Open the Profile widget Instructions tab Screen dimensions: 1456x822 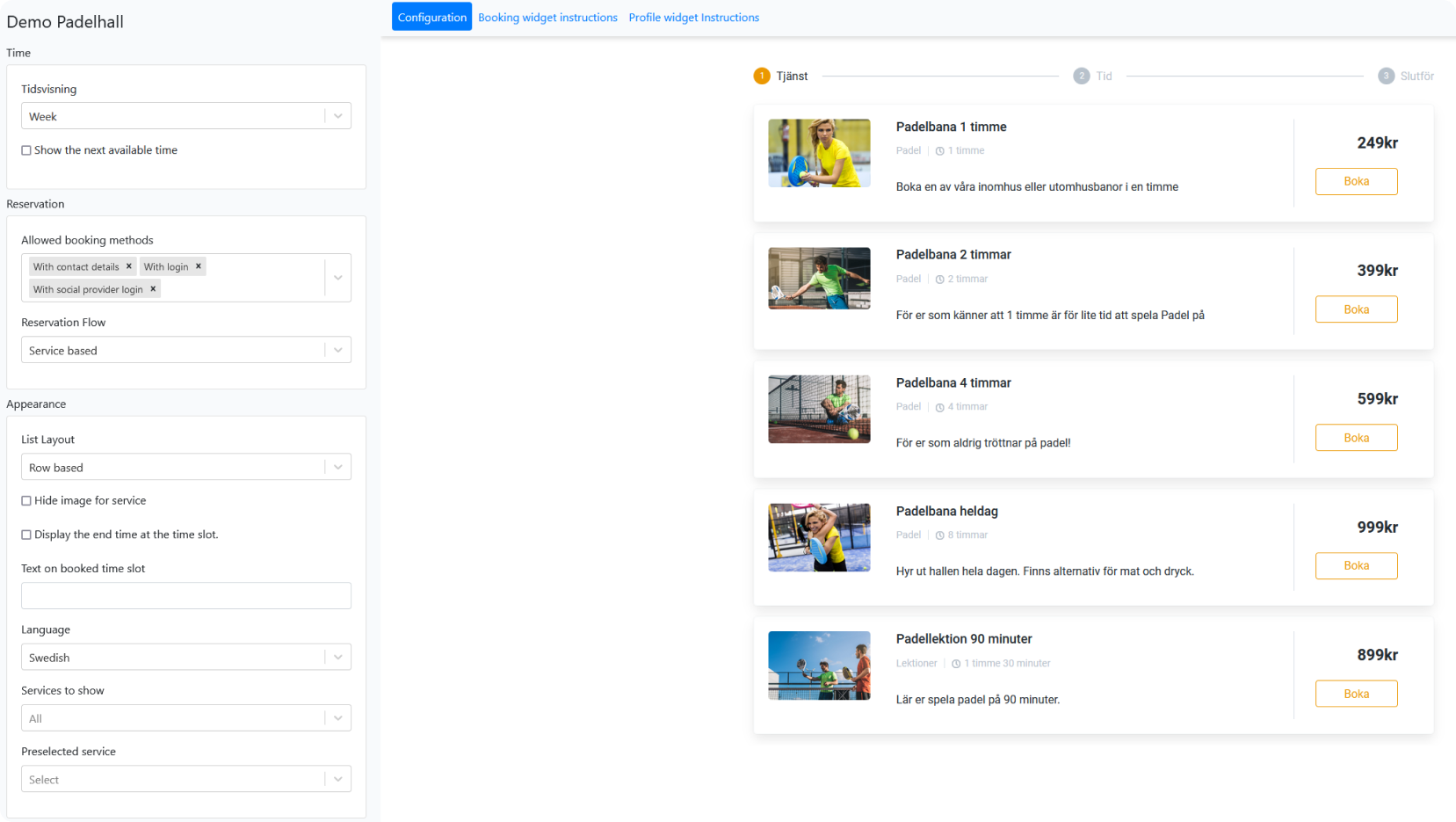click(694, 18)
